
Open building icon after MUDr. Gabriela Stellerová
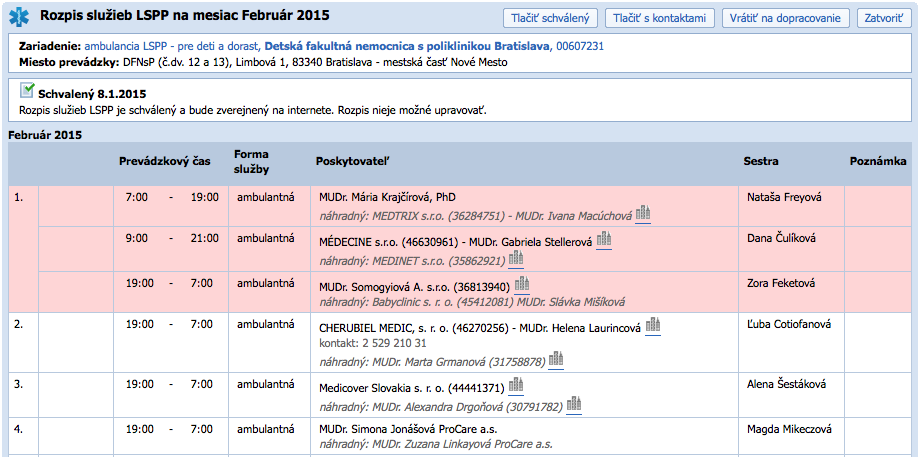[x=604, y=240]
